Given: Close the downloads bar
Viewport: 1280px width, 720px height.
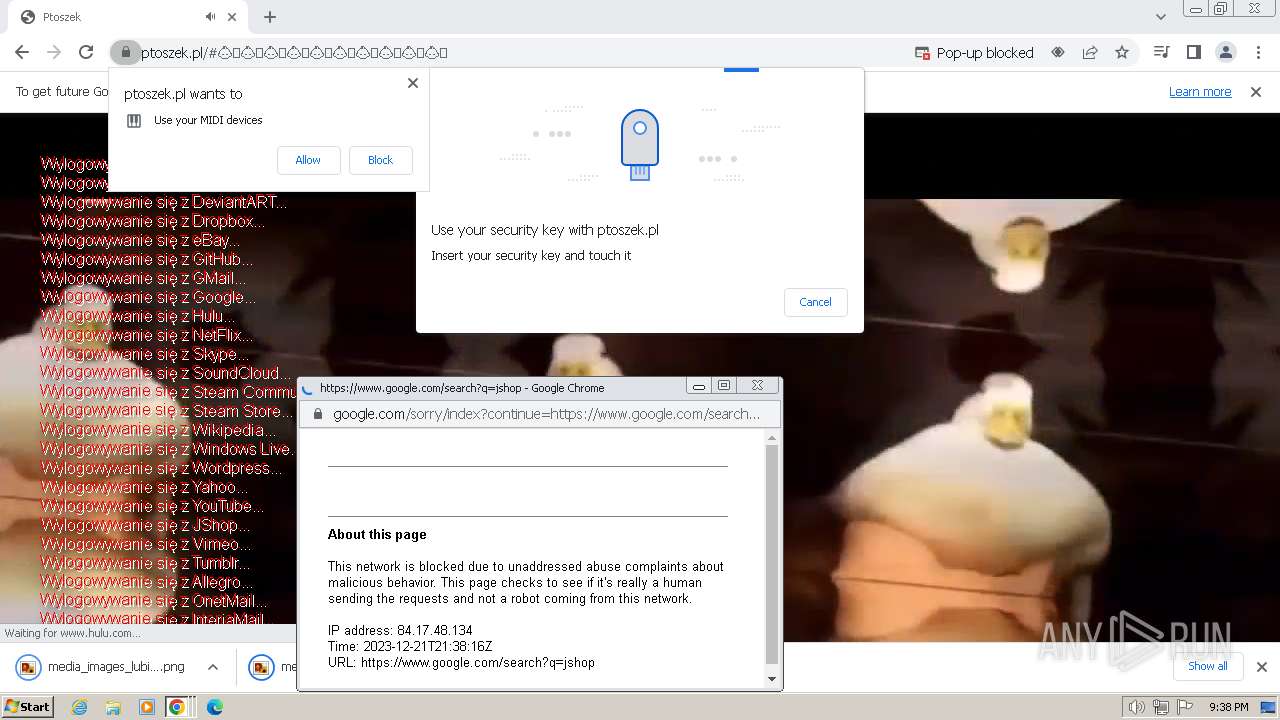Looking at the screenshot, I should point(1261,667).
